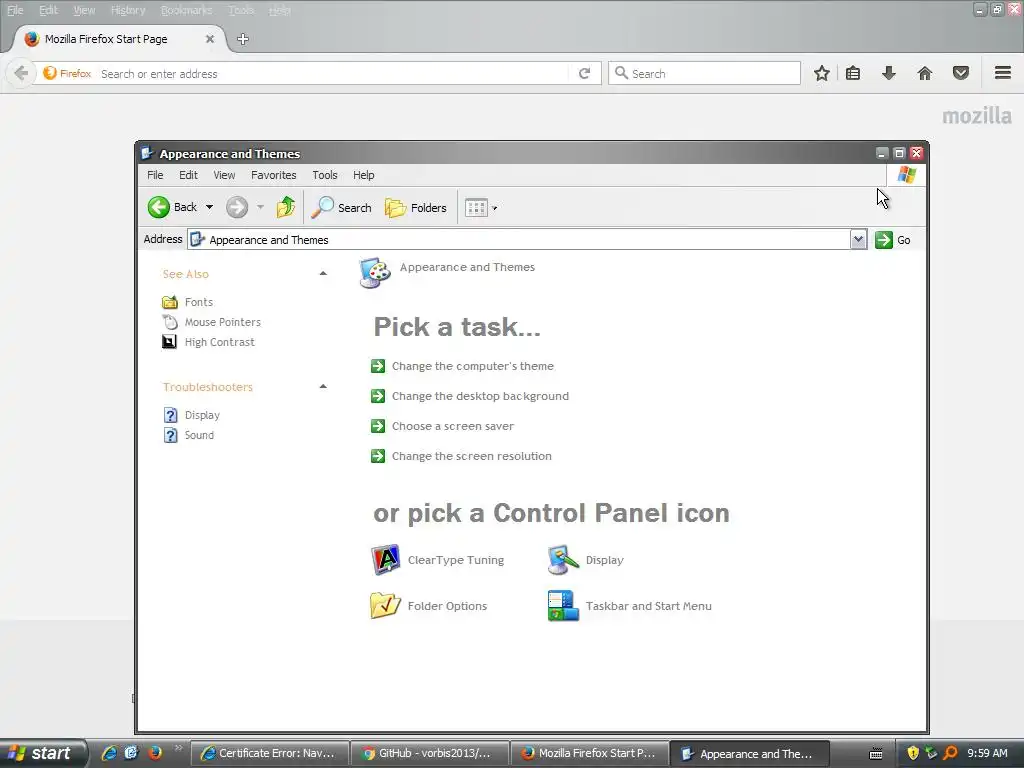Image resolution: width=1024 pixels, height=768 pixels.
Task: Click the Firefox Search box
Action: point(704,74)
